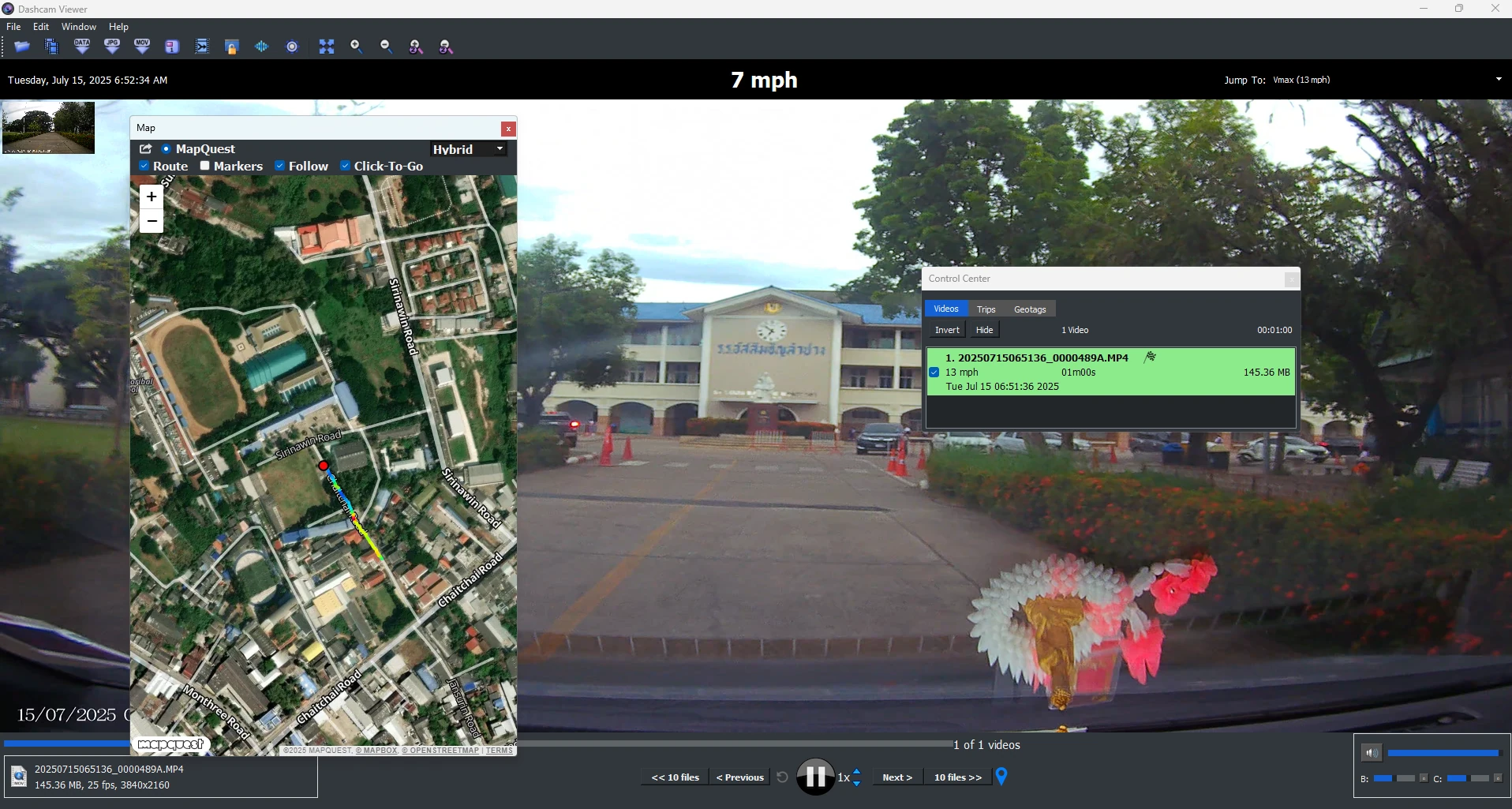Decrease playback speed with down arrow
Image resolution: width=1512 pixels, height=809 pixels.
point(857,783)
